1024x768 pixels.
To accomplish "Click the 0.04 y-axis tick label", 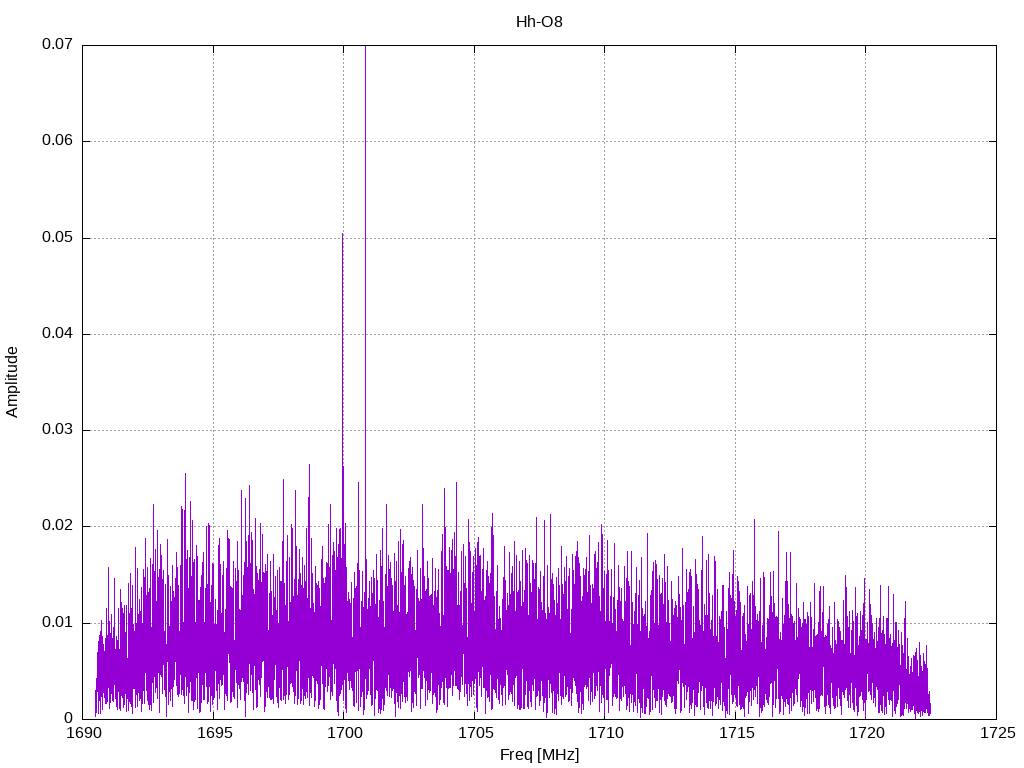I will pos(58,334).
